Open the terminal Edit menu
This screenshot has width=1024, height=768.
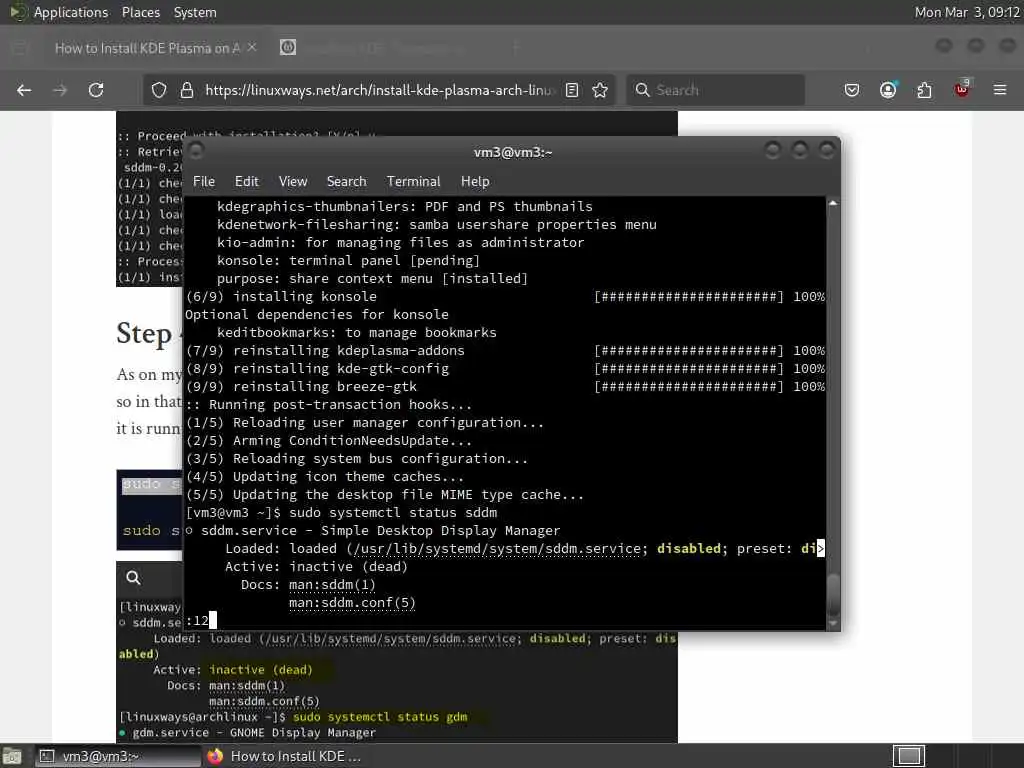point(247,182)
